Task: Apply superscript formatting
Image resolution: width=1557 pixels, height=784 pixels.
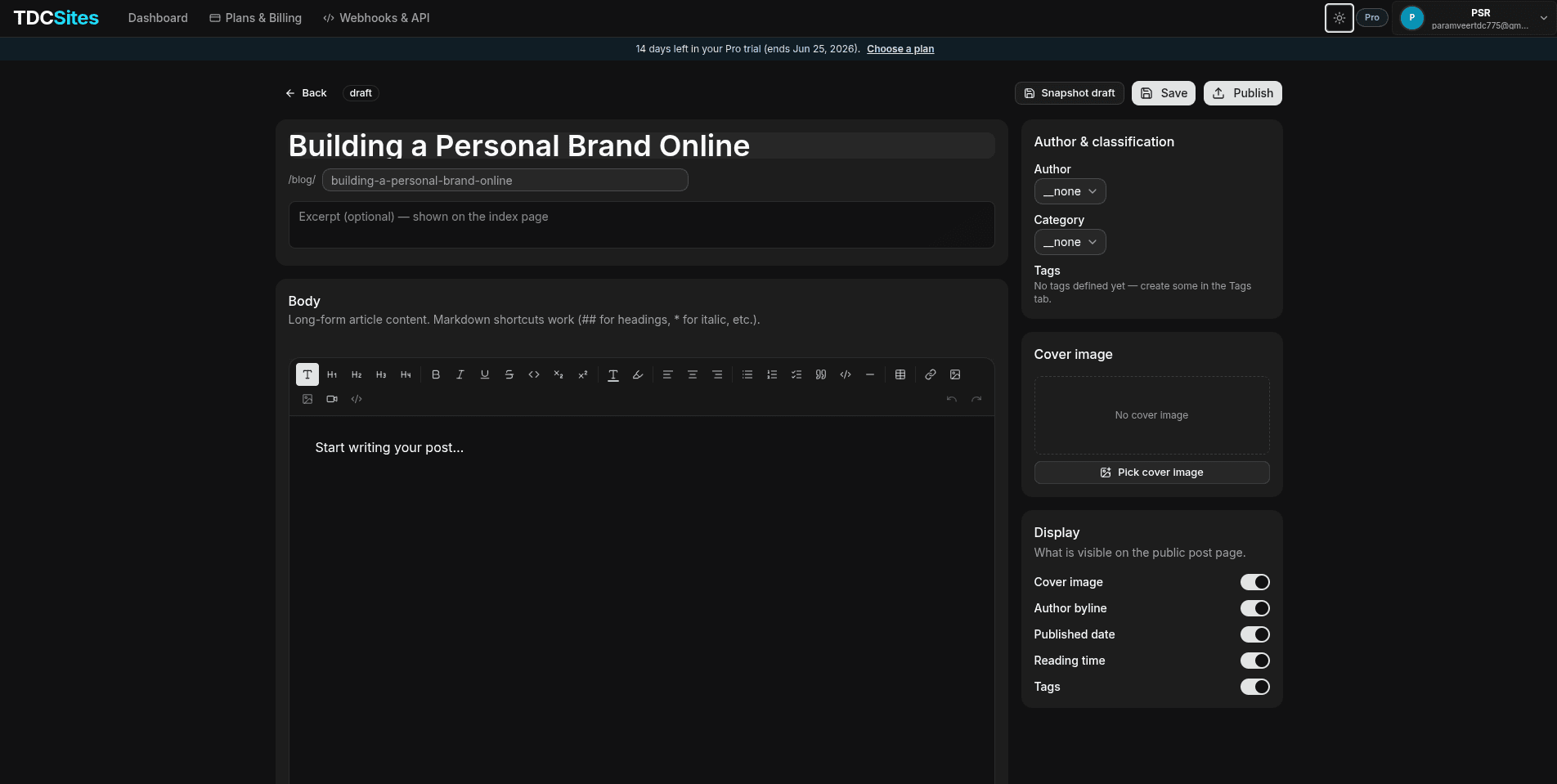Action: 583,374
